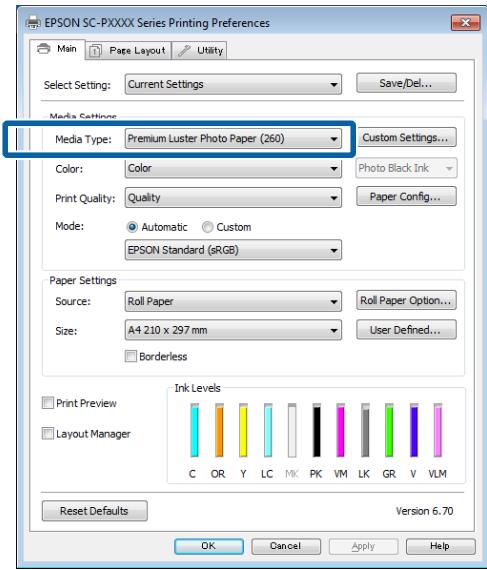Click the printer icon on the Main tab

(44, 48)
